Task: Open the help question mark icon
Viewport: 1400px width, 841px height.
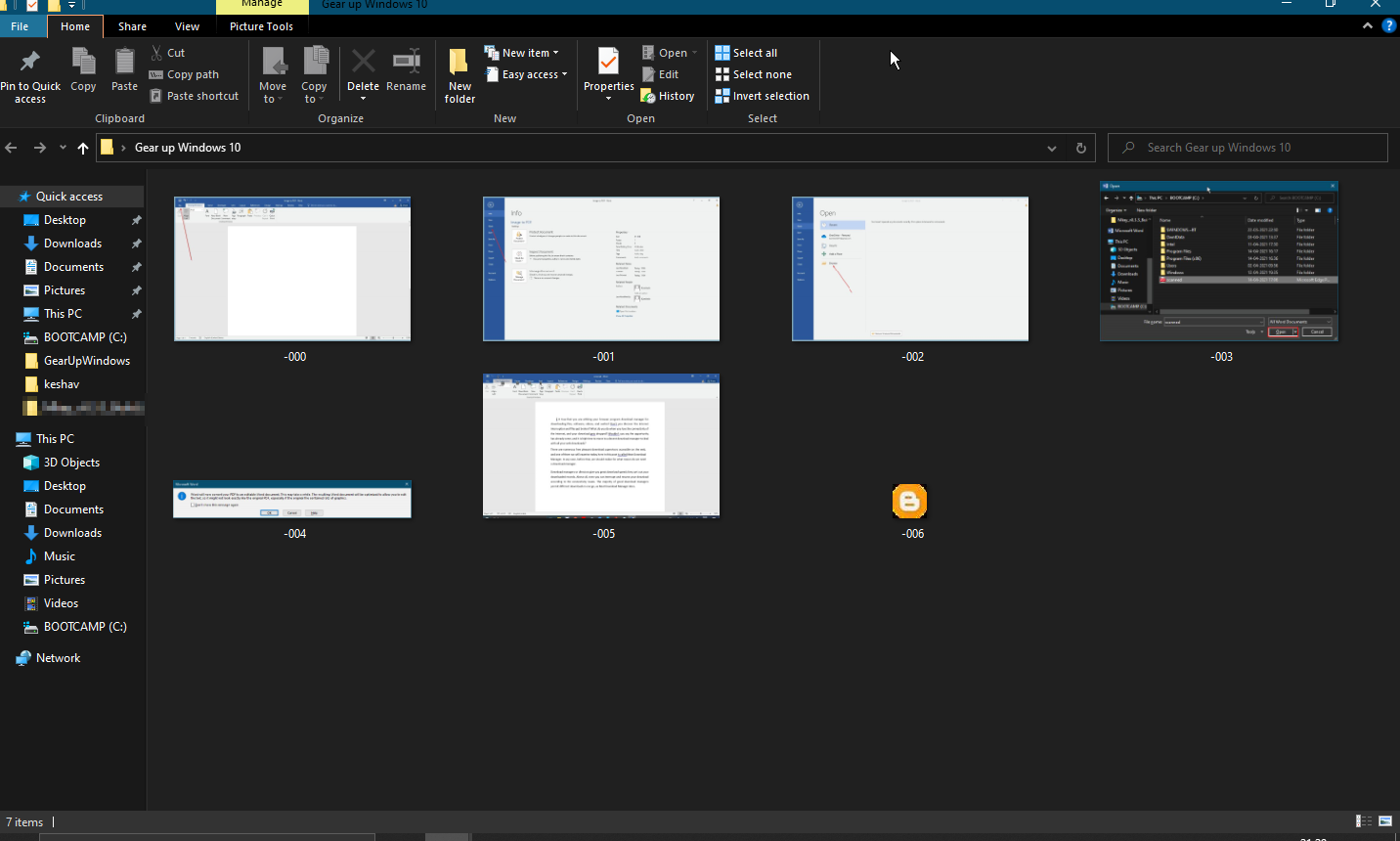Action: pos(1389,26)
